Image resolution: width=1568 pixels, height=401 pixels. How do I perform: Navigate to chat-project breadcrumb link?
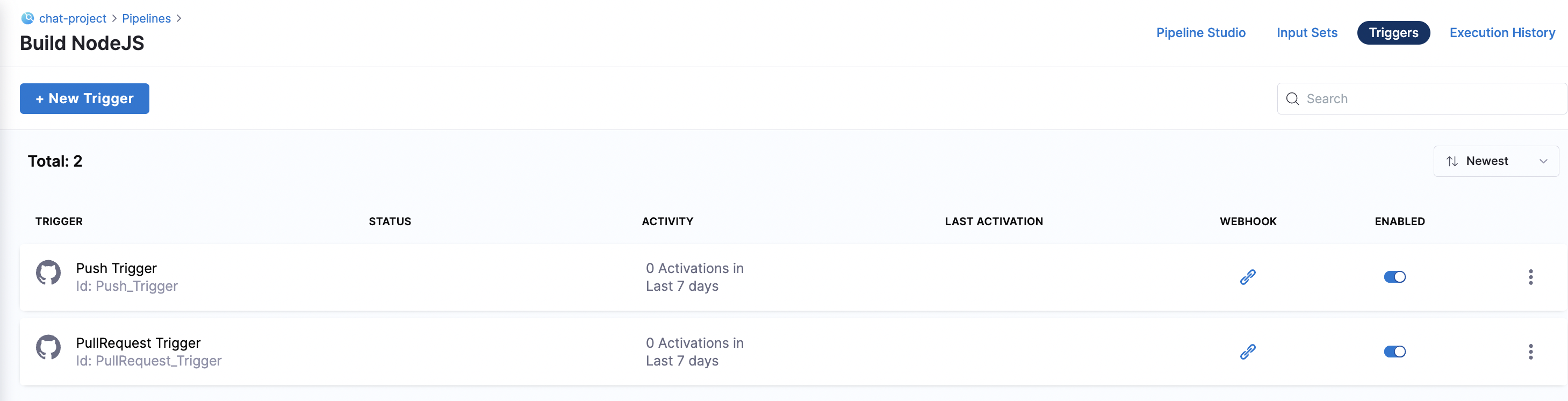click(x=73, y=18)
